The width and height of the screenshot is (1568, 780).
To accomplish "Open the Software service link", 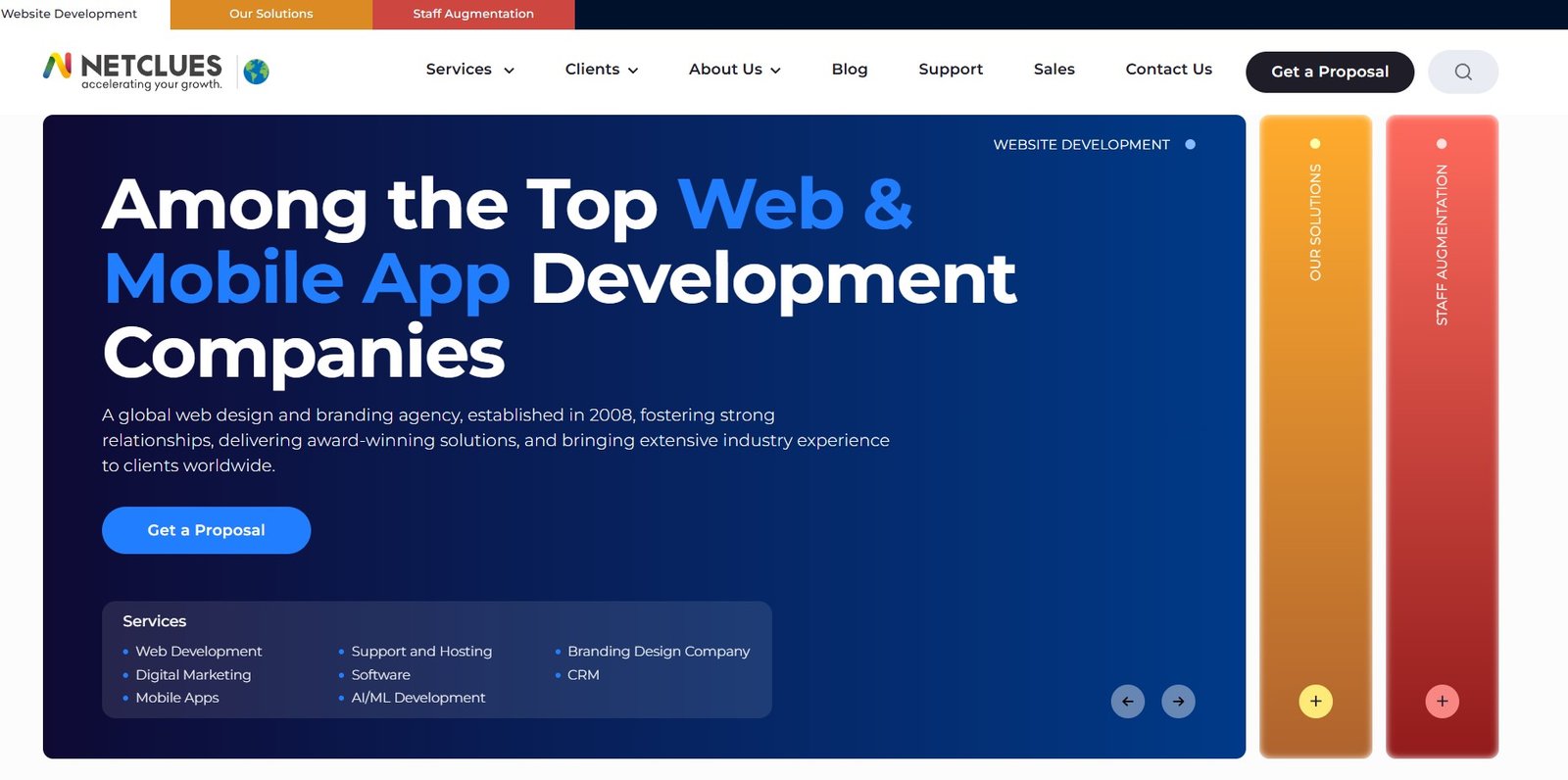I will pyautogui.click(x=381, y=674).
